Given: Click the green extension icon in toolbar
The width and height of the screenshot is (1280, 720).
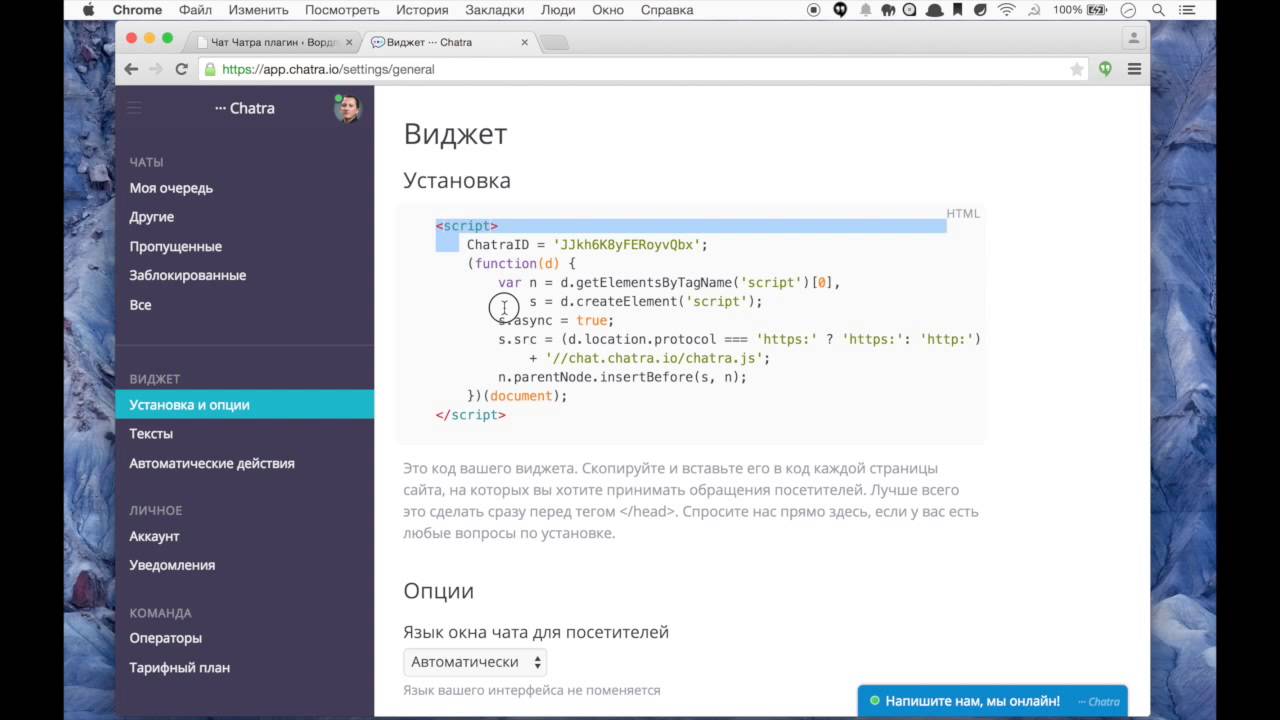Looking at the screenshot, I should click(1105, 69).
